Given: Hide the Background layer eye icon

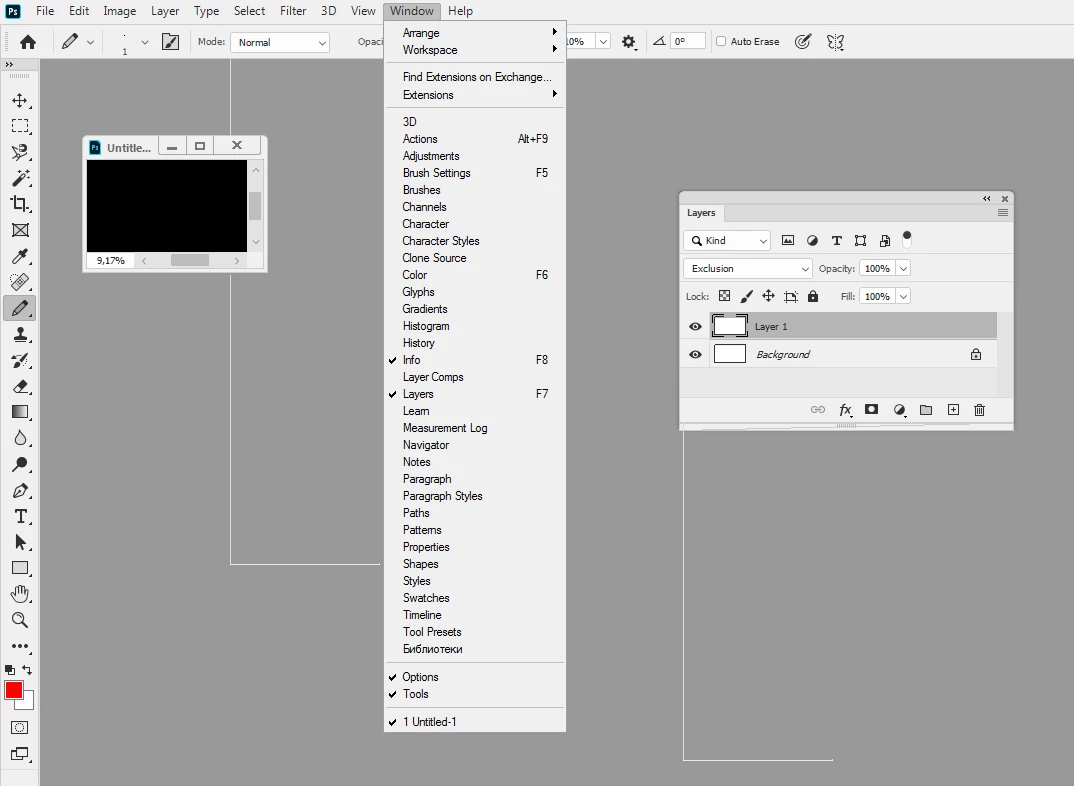Looking at the screenshot, I should coord(695,355).
